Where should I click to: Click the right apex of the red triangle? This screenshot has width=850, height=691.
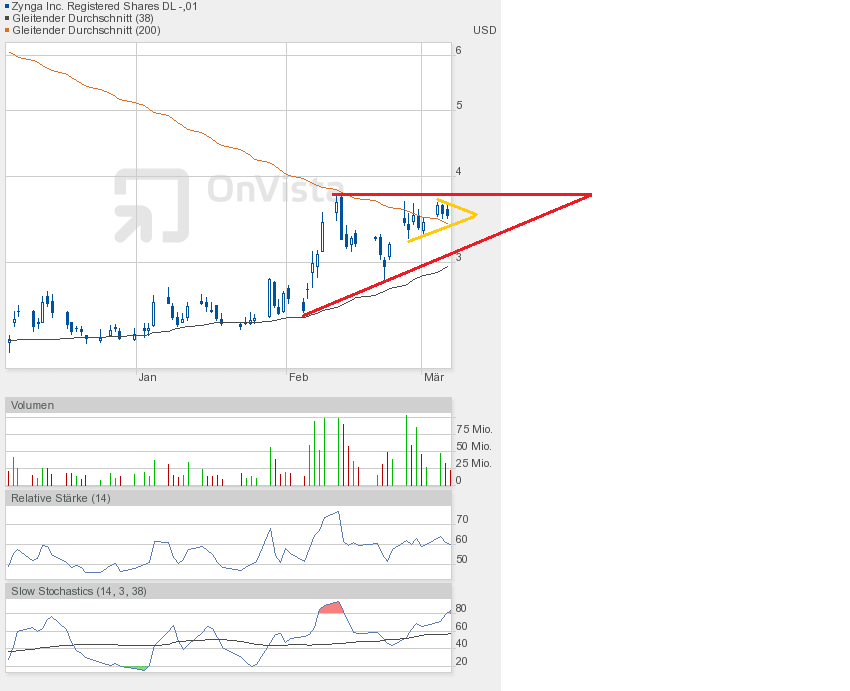pos(590,195)
